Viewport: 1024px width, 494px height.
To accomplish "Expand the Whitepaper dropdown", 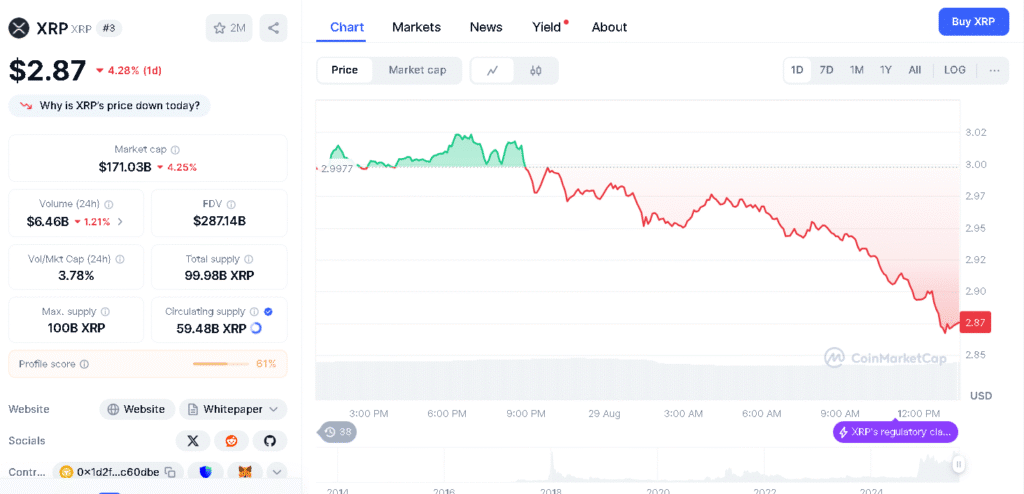I will (233, 410).
